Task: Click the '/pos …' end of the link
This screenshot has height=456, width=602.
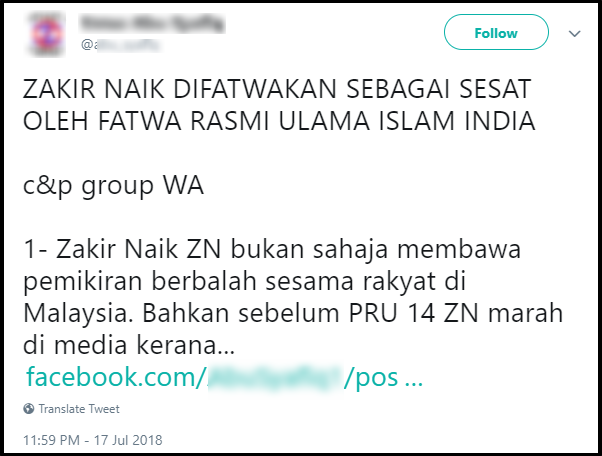Action: pos(383,378)
